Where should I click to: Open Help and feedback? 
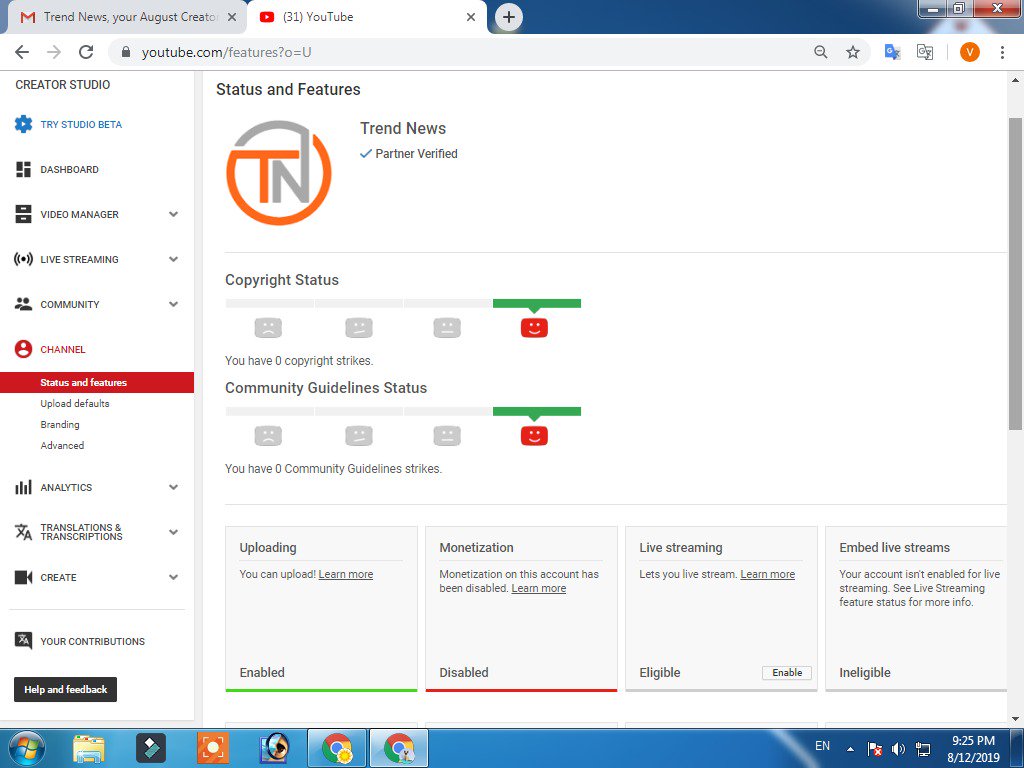[x=65, y=690]
